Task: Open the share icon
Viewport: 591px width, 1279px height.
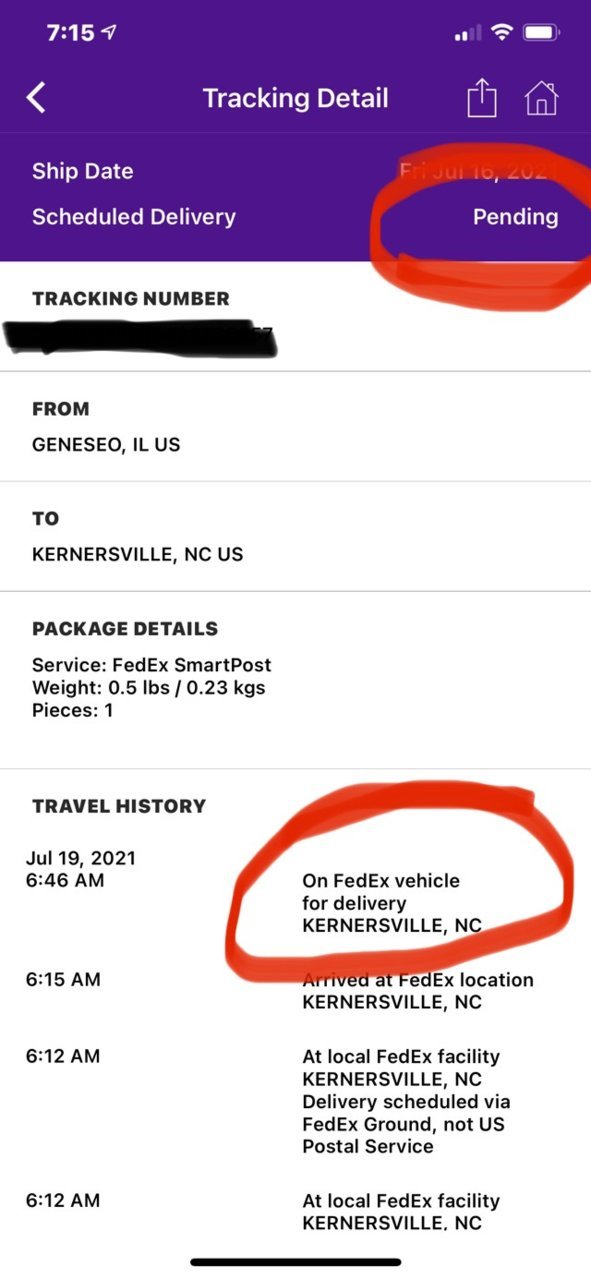Action: tap(482, 98)
